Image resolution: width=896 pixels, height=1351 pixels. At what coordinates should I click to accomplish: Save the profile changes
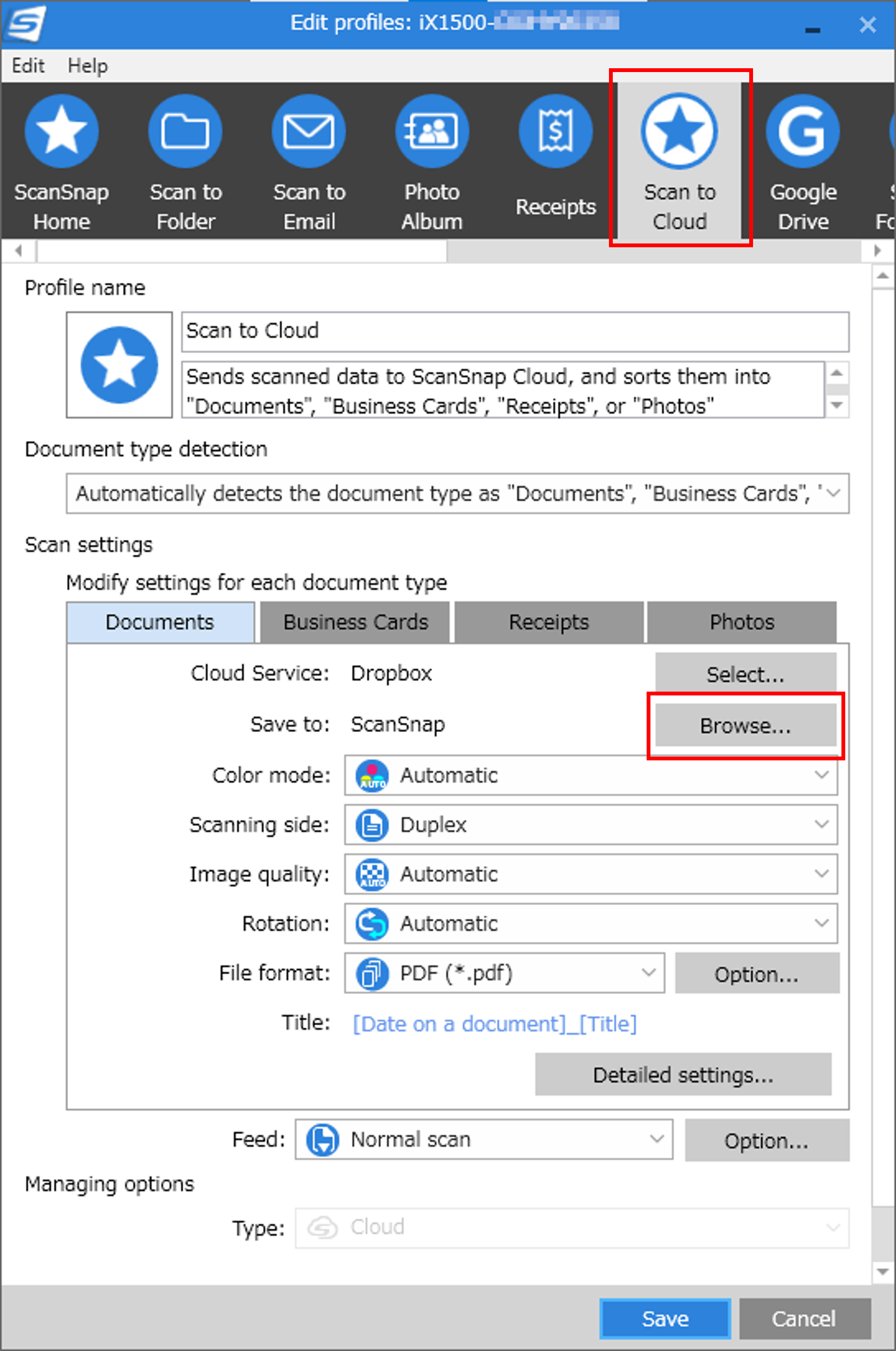(665, 1319)
